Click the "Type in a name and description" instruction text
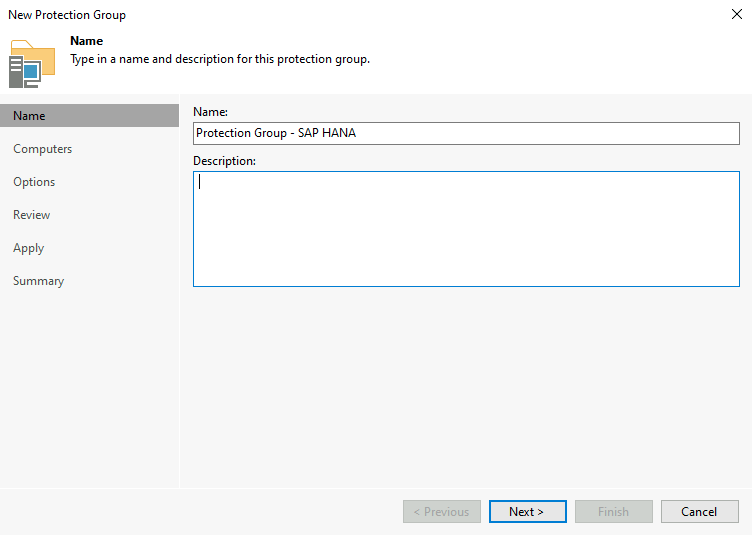This screenshot has width=752, height=535. 220,59
